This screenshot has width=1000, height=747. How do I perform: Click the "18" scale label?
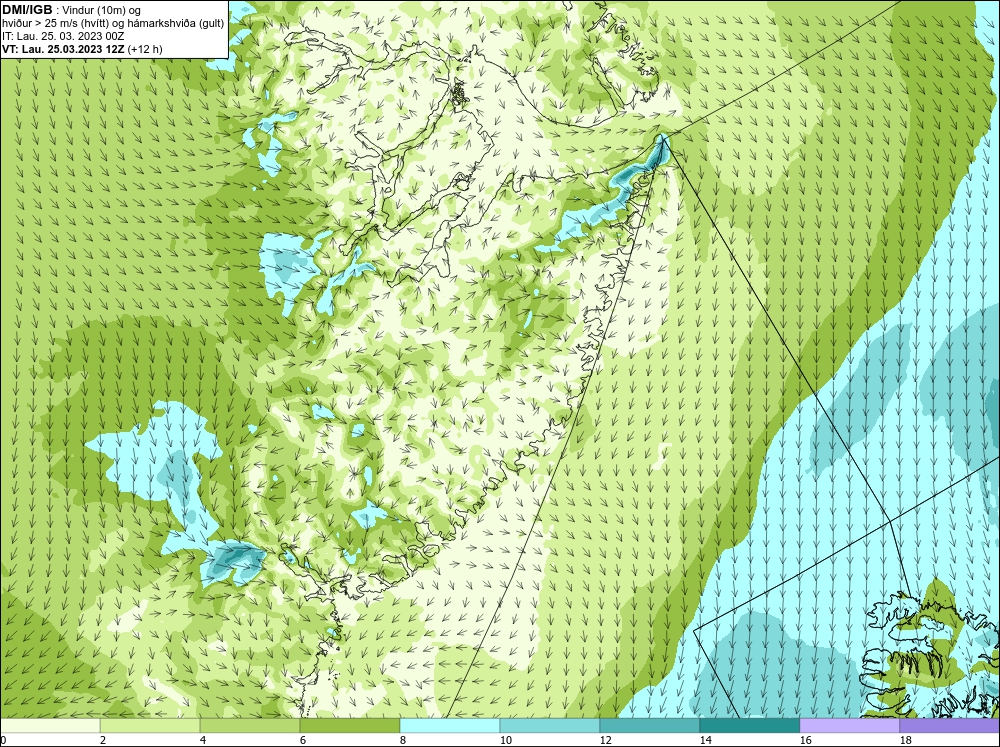(905, 740)
